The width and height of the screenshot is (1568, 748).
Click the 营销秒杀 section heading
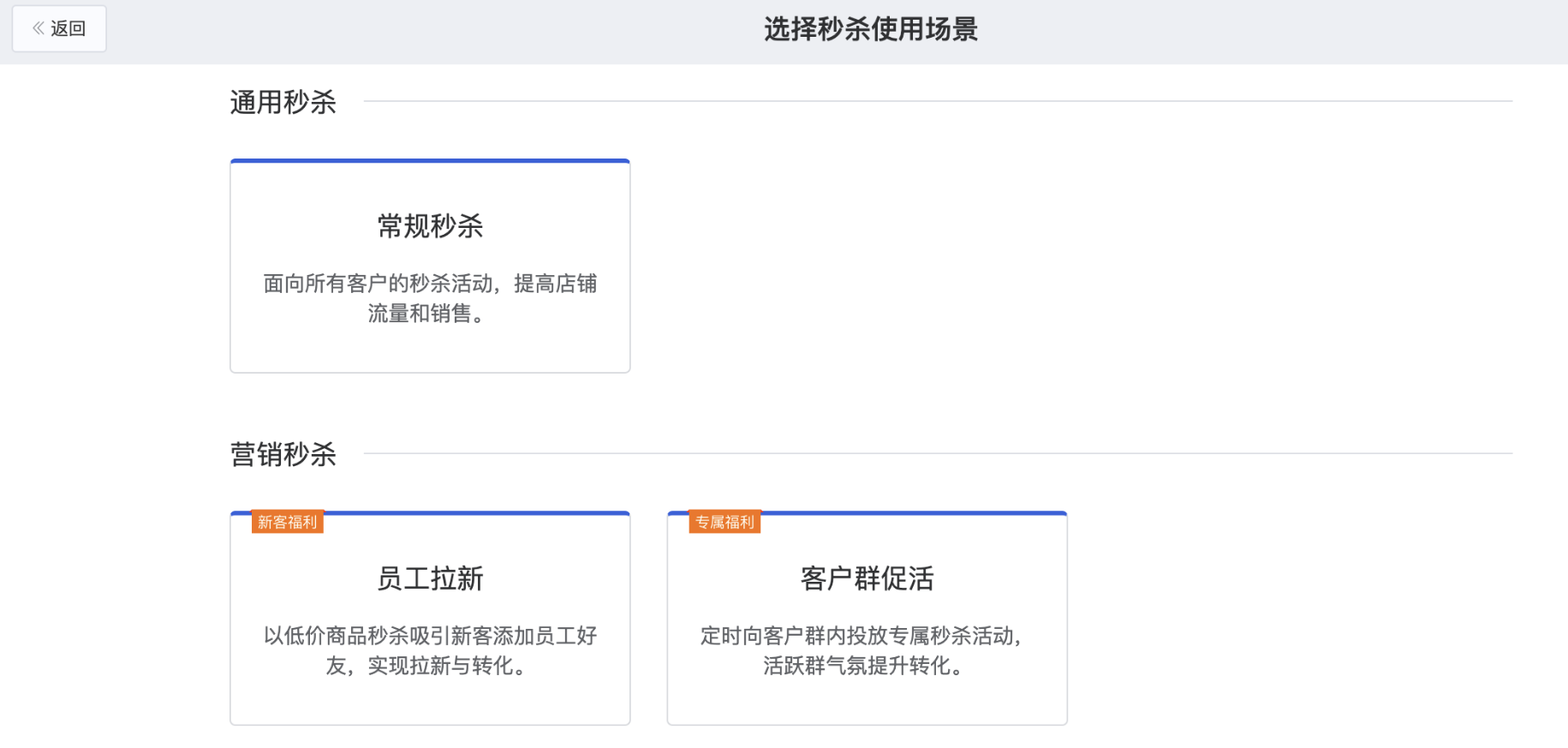click(x=283, y=454)
